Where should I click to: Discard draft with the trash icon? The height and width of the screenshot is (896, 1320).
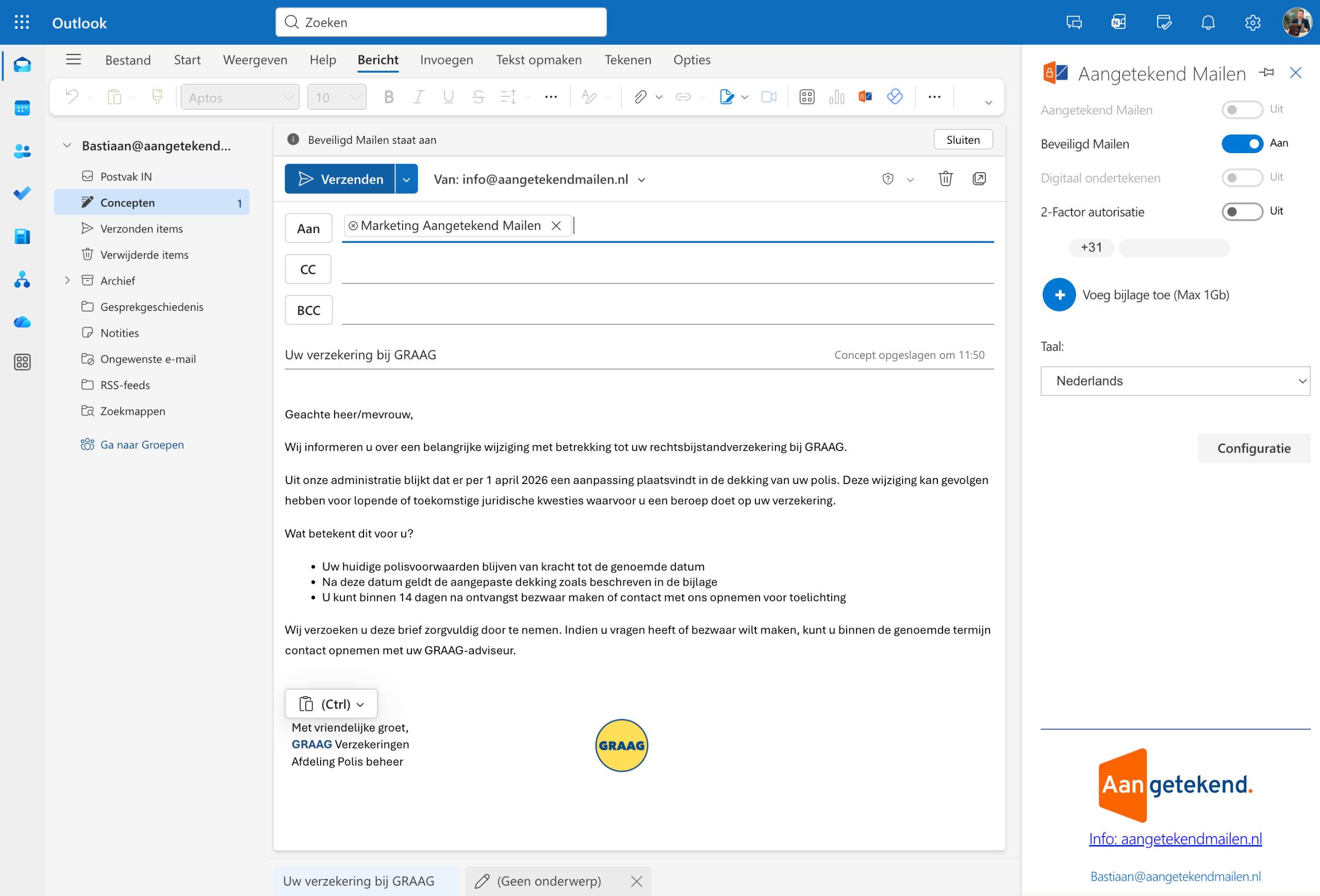(x=945, y=179)
